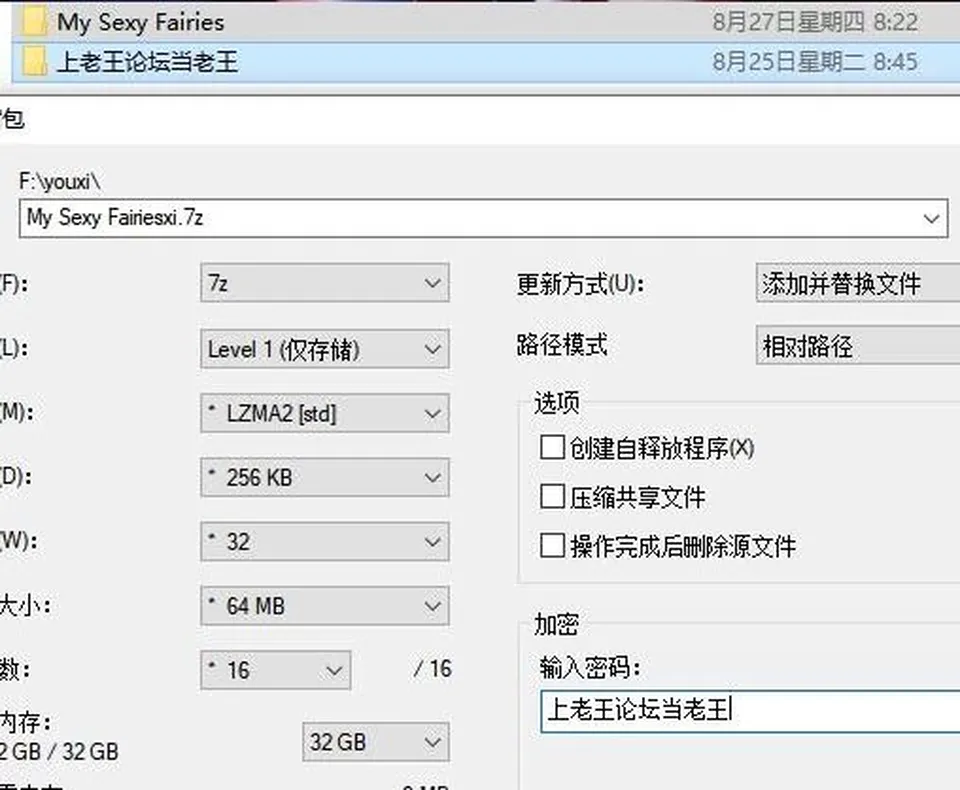Open the 256 KB dictionary size dropdown

[x=325, y=477]
